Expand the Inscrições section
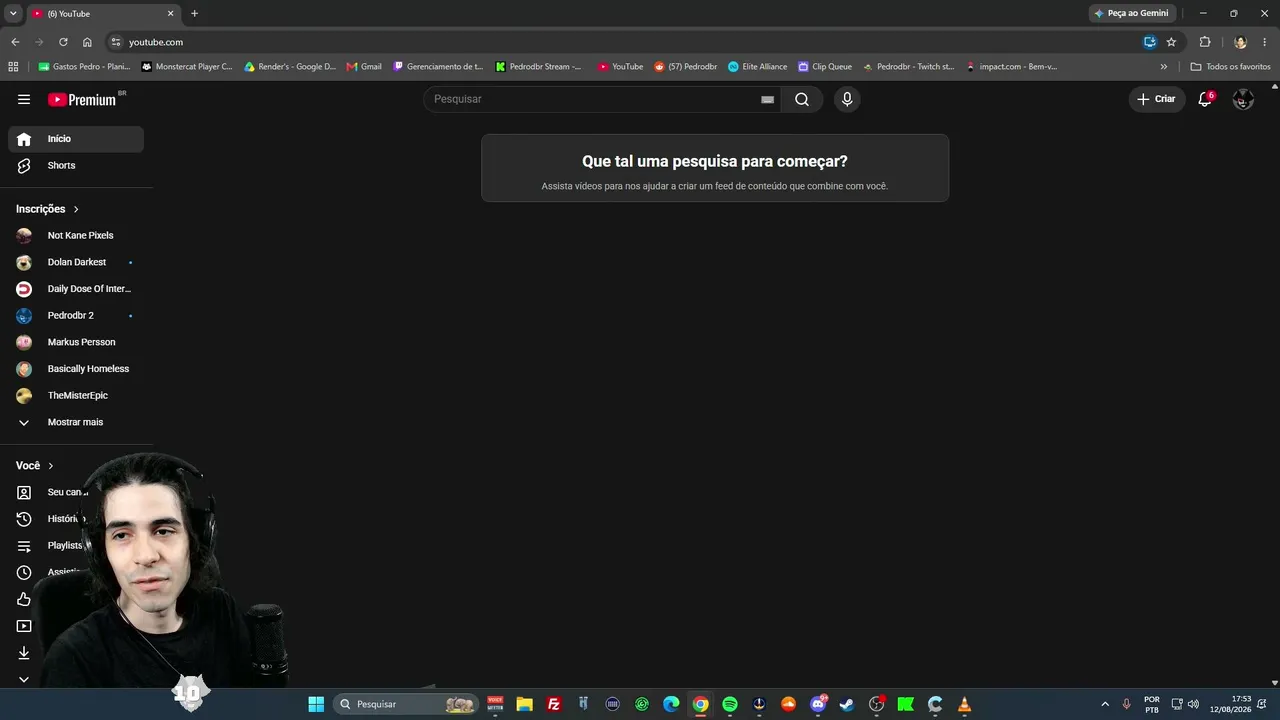This screenshot has width=1280, height=720. [48, 209]
